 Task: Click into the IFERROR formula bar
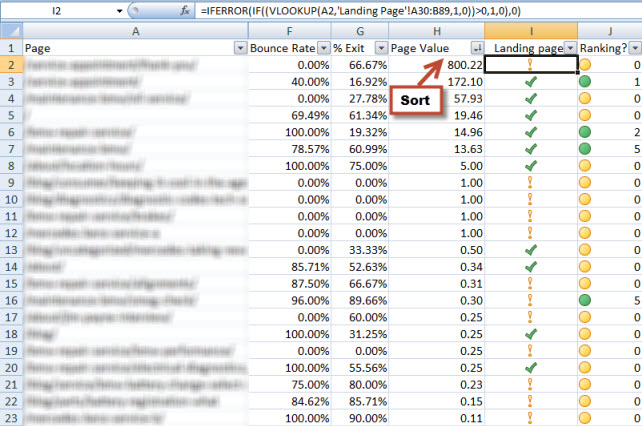click(x=400, y=10)
